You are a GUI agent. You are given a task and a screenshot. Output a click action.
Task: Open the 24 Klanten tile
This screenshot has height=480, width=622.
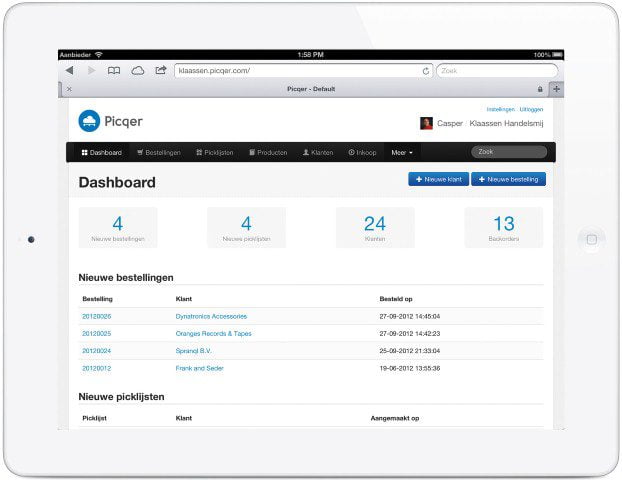click(x=375, y=228)
